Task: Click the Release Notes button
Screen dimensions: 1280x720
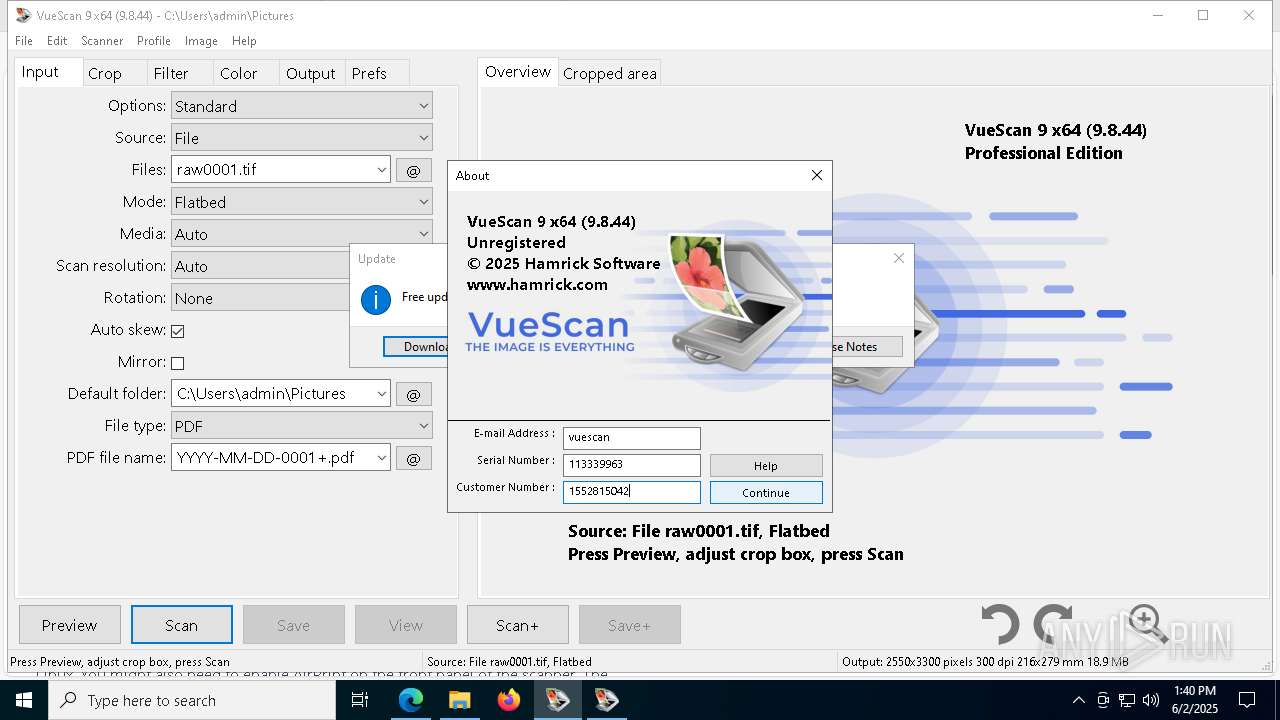Action: coord(867,346)
